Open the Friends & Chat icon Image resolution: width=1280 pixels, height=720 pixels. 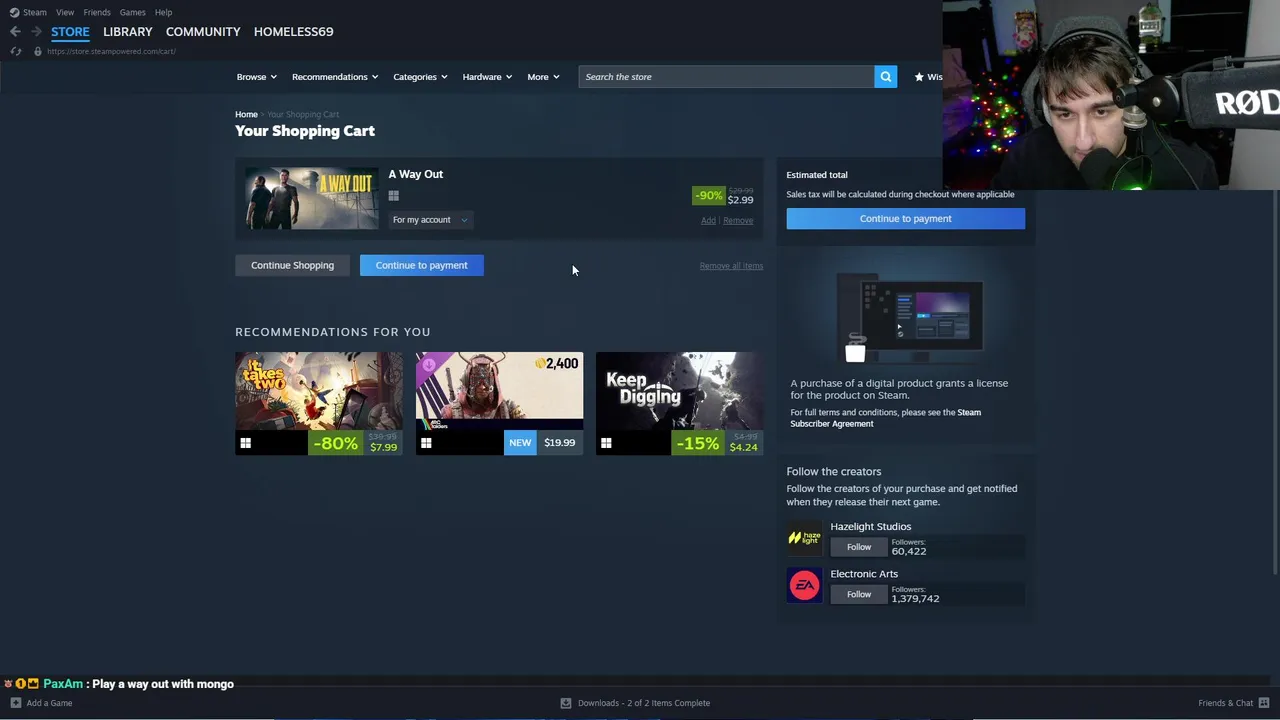pos(1264,703)
